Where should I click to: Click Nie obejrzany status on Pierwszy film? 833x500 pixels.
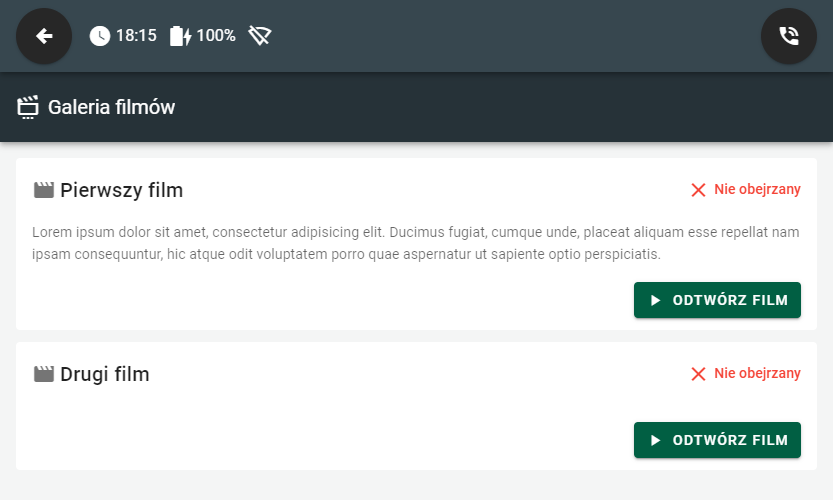pos(757,190)
